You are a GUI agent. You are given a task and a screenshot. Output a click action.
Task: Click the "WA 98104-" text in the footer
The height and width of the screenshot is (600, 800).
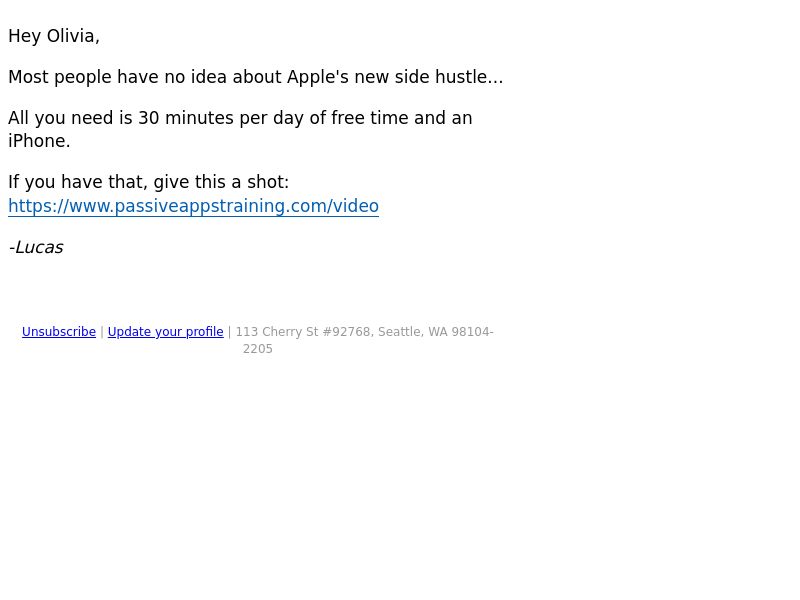tap(461, 332)
